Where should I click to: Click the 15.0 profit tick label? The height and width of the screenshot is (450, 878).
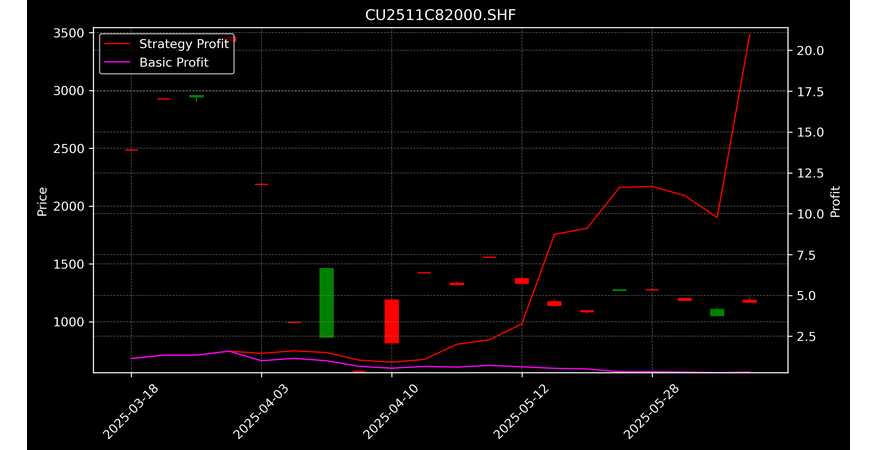point(810,132)
